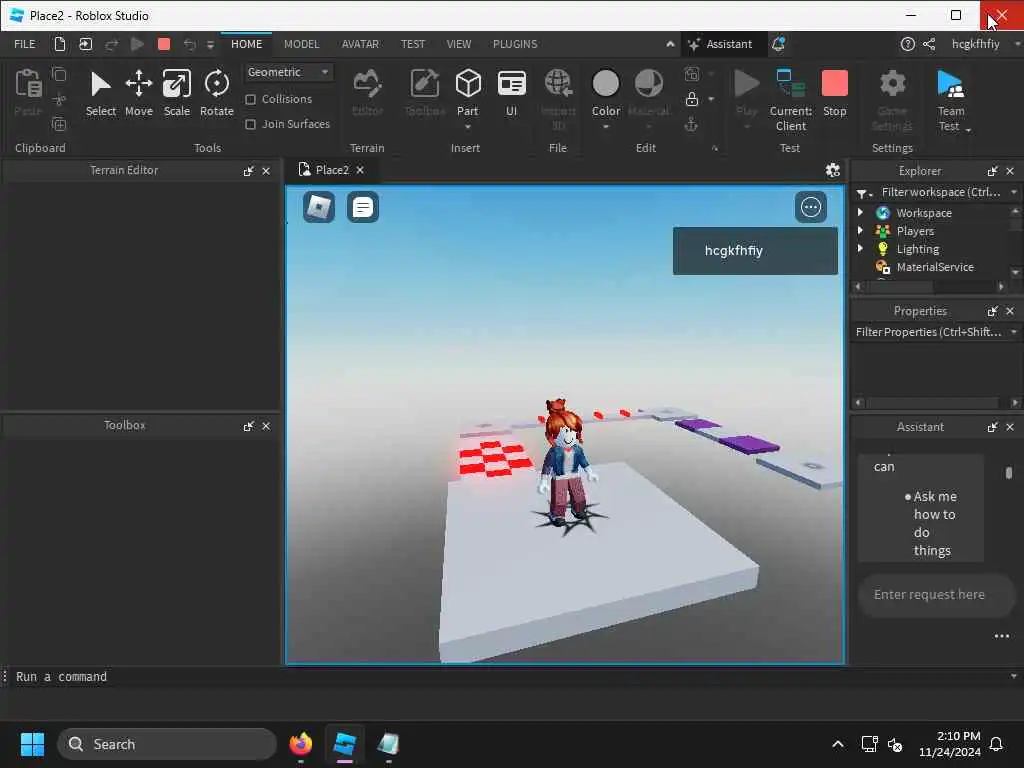Click the taskbar Search box
Viewport: 1024px width, 768px height.
tap(167, 744)
